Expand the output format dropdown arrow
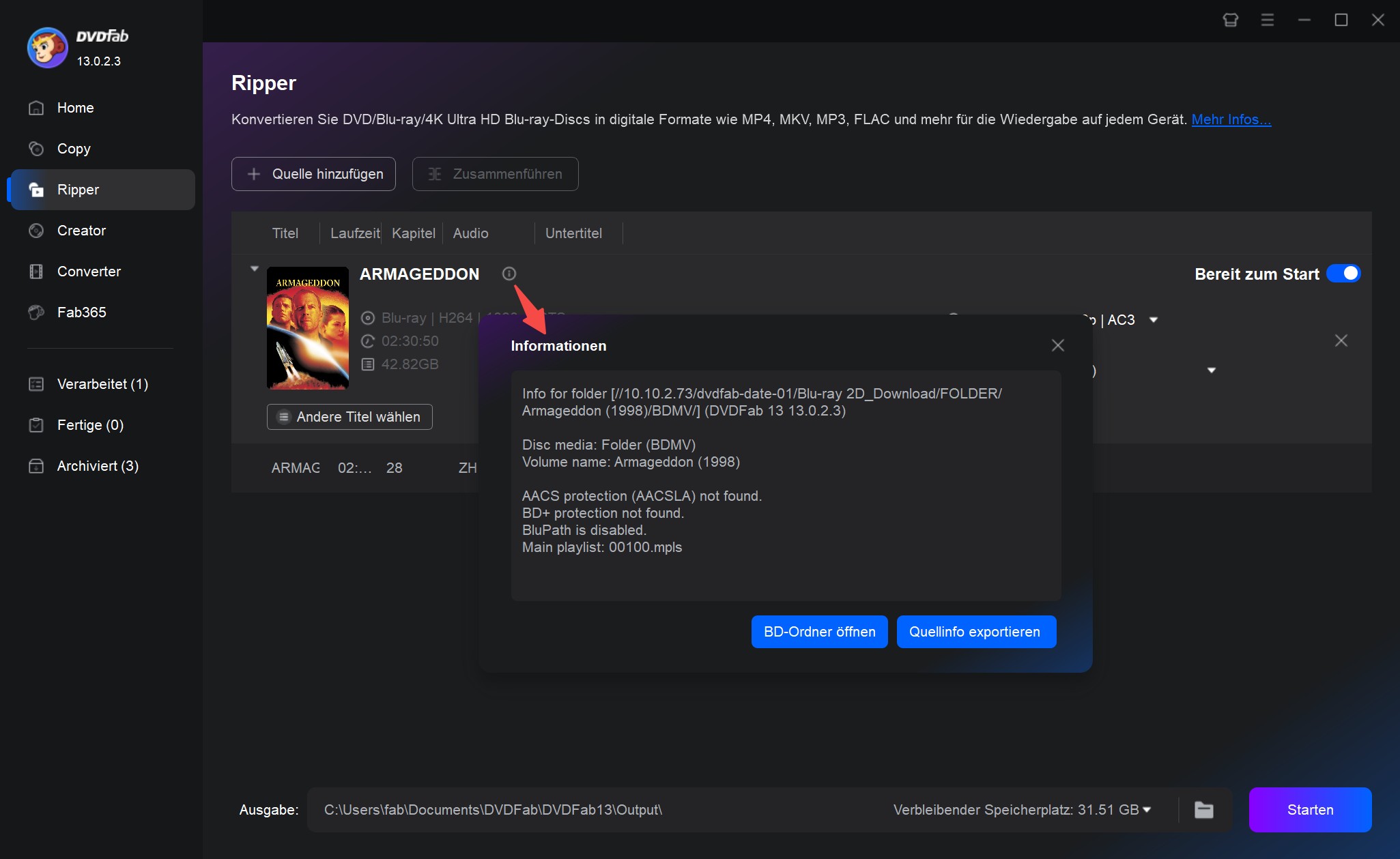Image resolution: width=1400 pixels, height=859 pixels. coord(1154,320)
